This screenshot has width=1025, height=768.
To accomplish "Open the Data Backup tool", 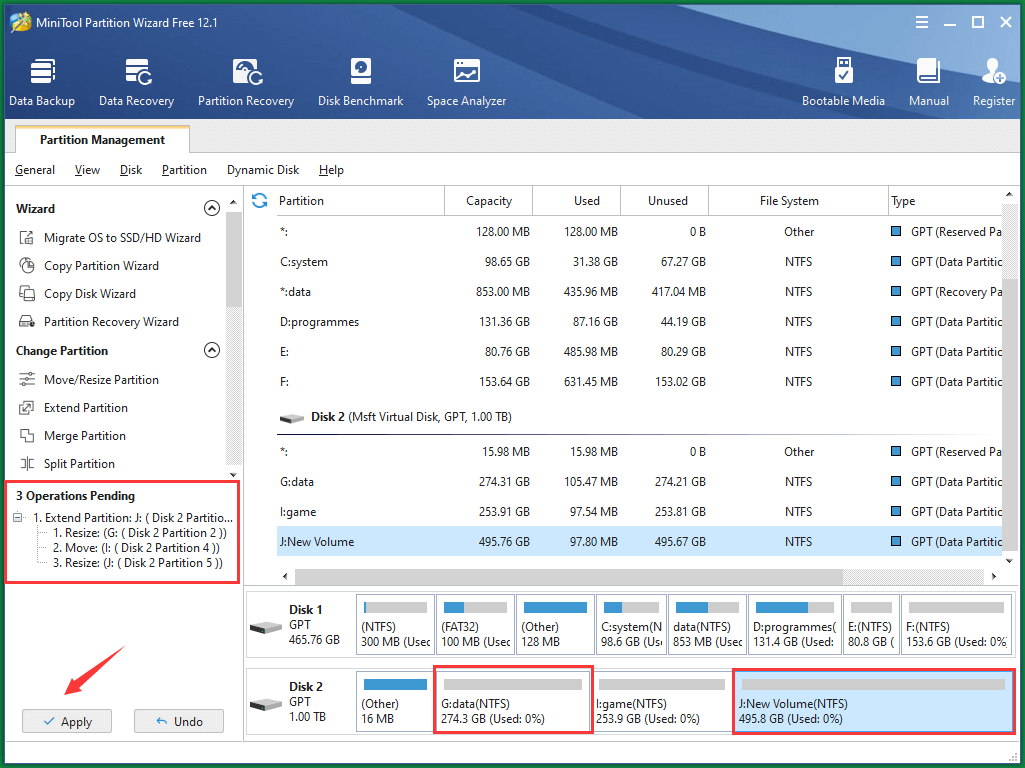I will 42,82.
